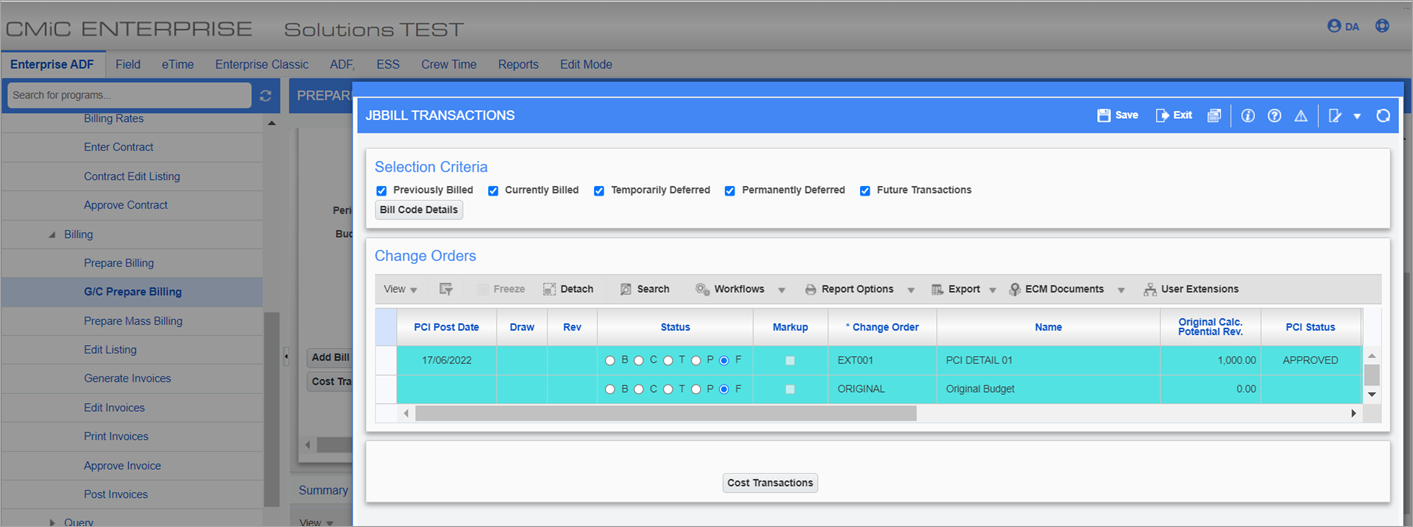The height and width of the screenshot is (527, 1413).
Task: Click the refresh circle icon in the title bar
Action: point(1383,115)
